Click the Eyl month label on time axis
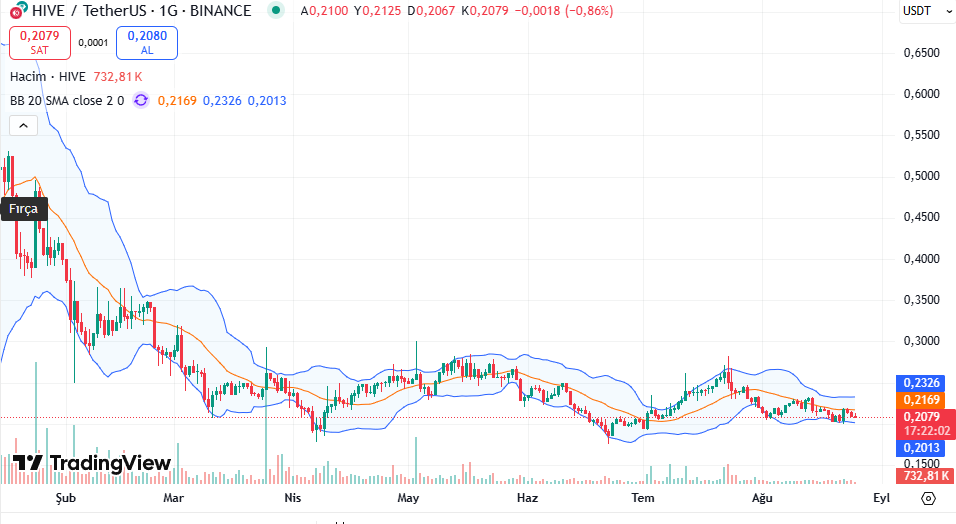This screenshot has width=956, height=524. pos(882,498)
